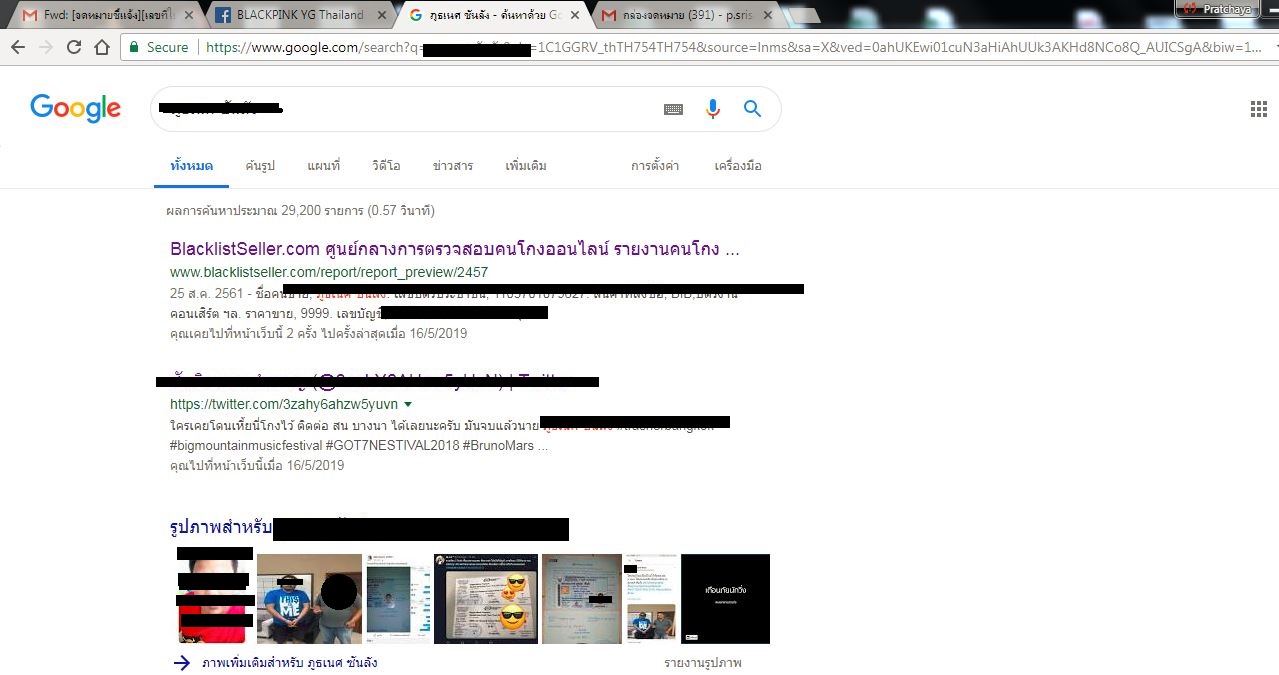Open the Google apps grid

(x=1259, y=109)
